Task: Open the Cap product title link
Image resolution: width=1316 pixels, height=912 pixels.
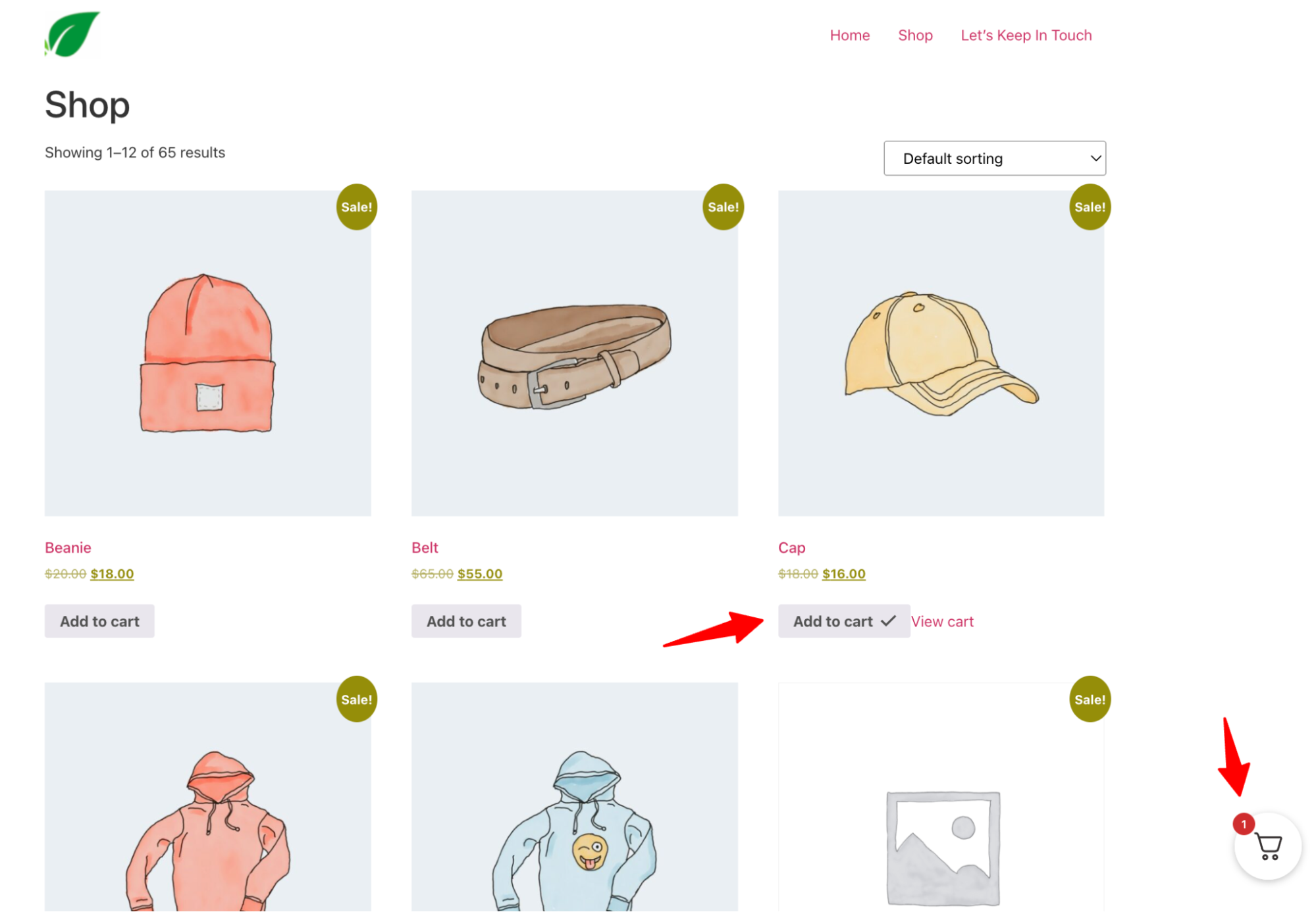Action: click(x=791, y=547)
